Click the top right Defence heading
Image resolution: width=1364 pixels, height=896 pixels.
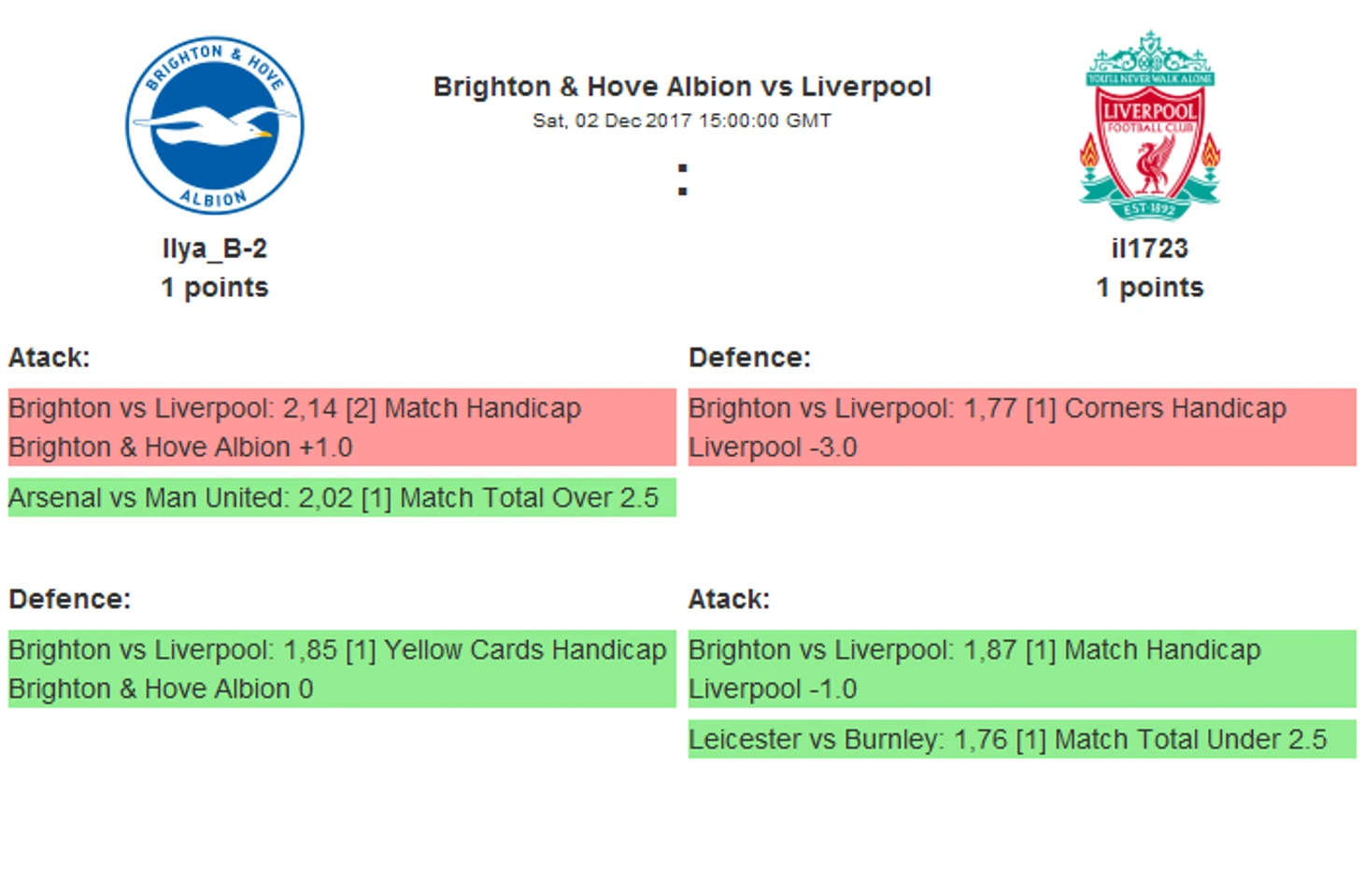click(749, 358)
